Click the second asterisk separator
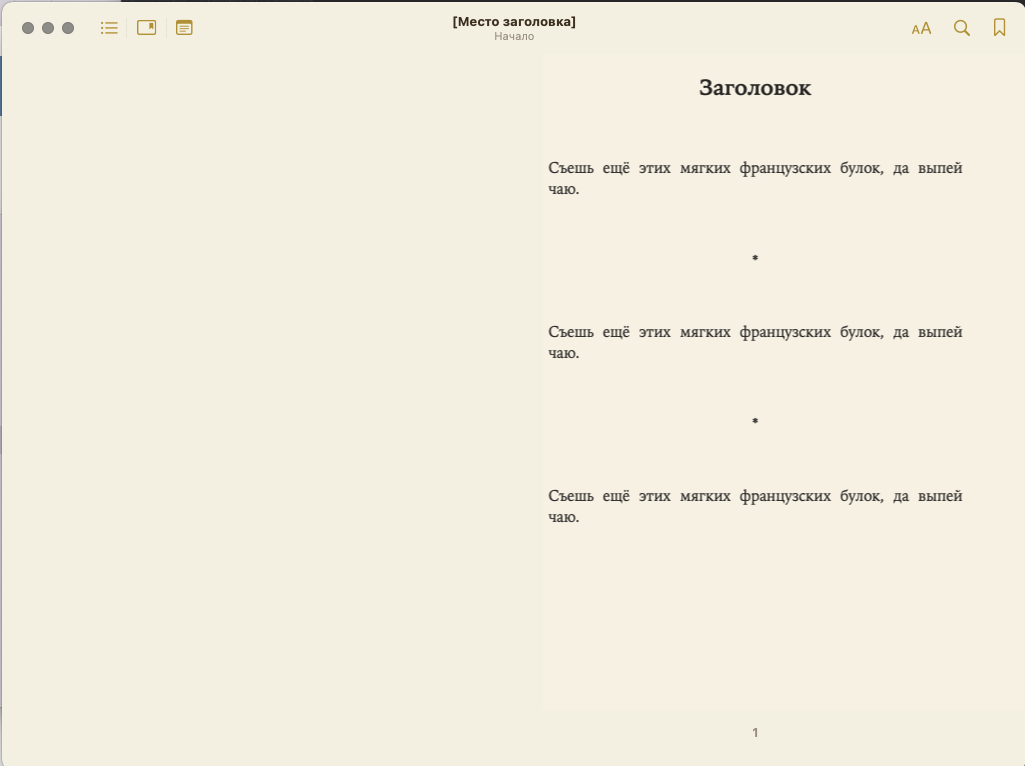 [755, 420]
